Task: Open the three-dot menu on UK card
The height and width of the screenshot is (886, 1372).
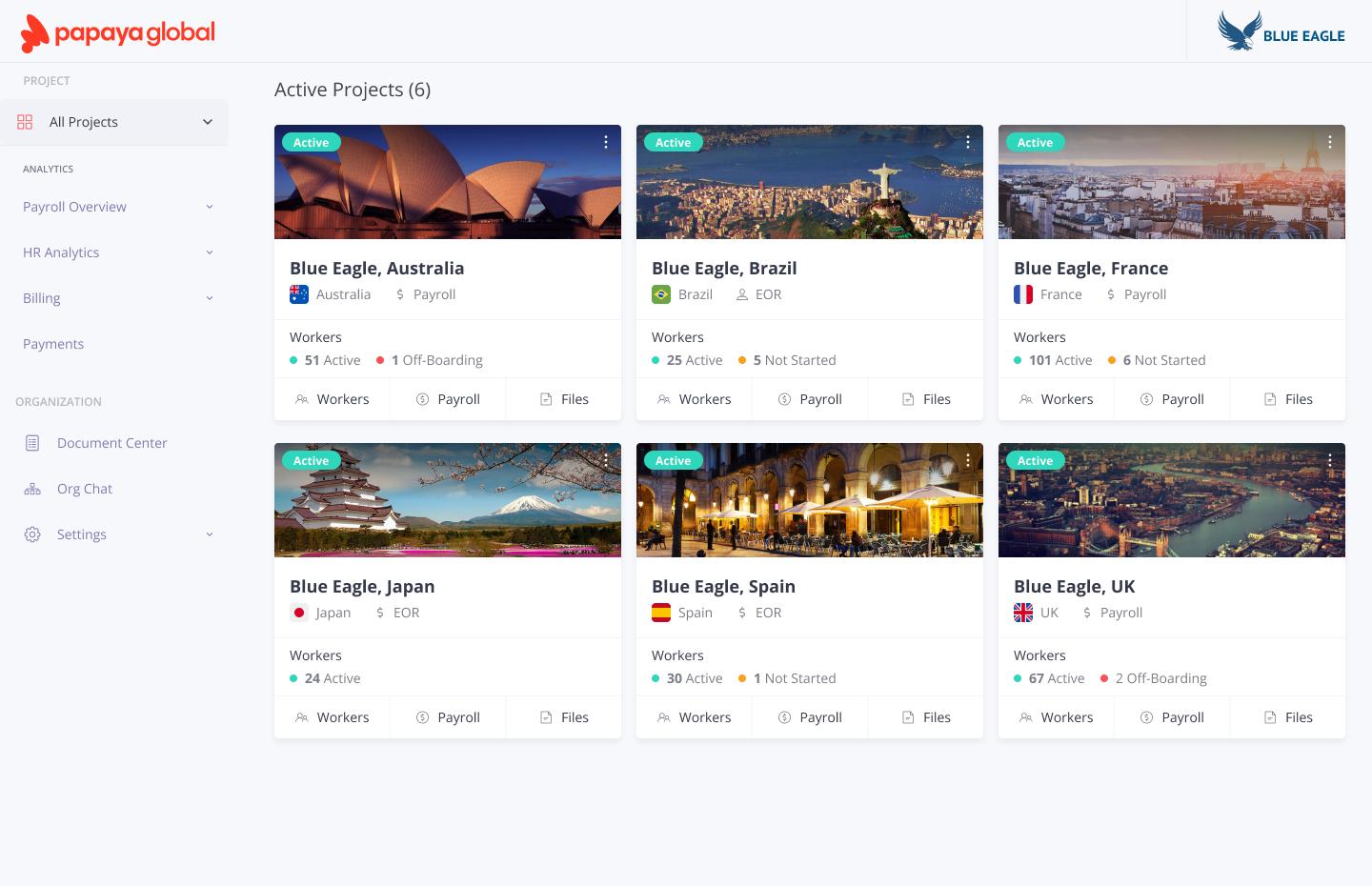Action: point(1330,460)
